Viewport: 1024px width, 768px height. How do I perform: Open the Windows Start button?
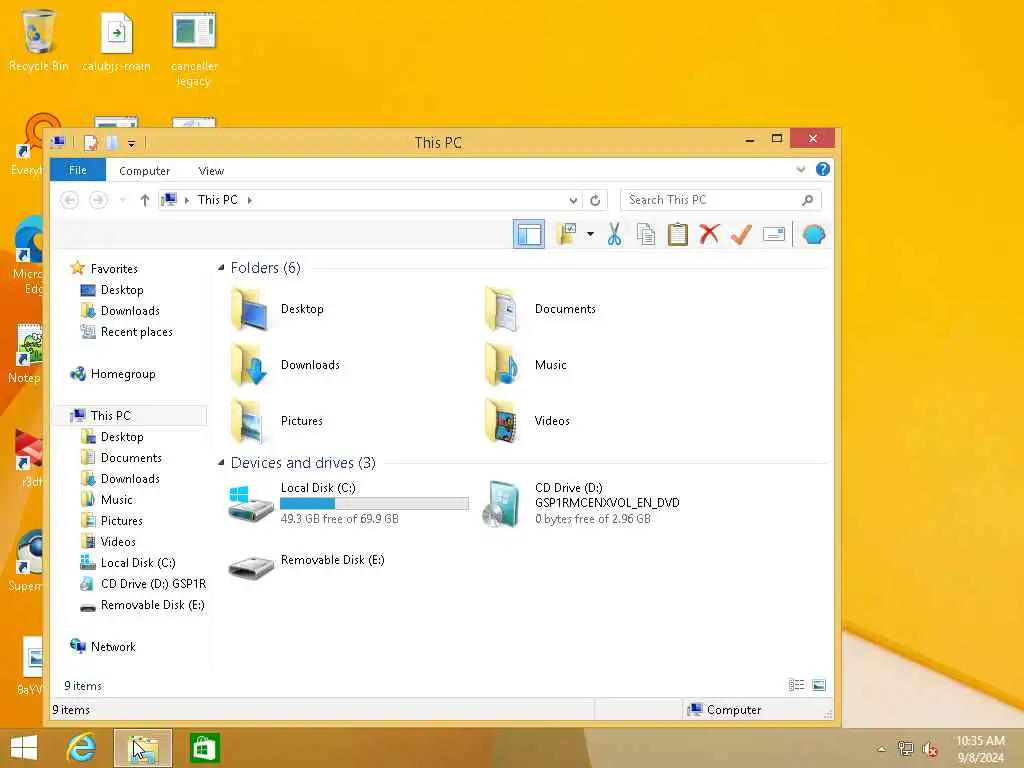click(24, 747)
